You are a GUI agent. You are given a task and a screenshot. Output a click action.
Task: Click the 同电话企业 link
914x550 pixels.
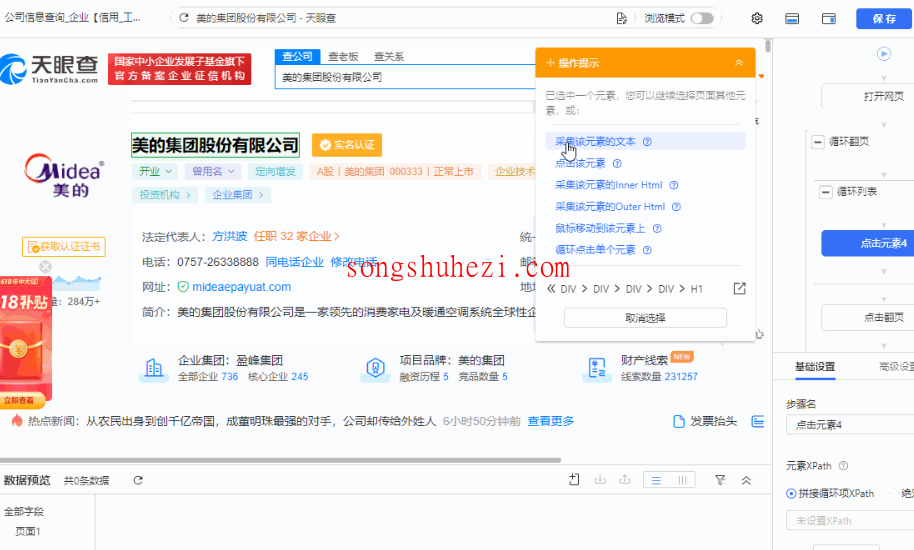(294, 262)
